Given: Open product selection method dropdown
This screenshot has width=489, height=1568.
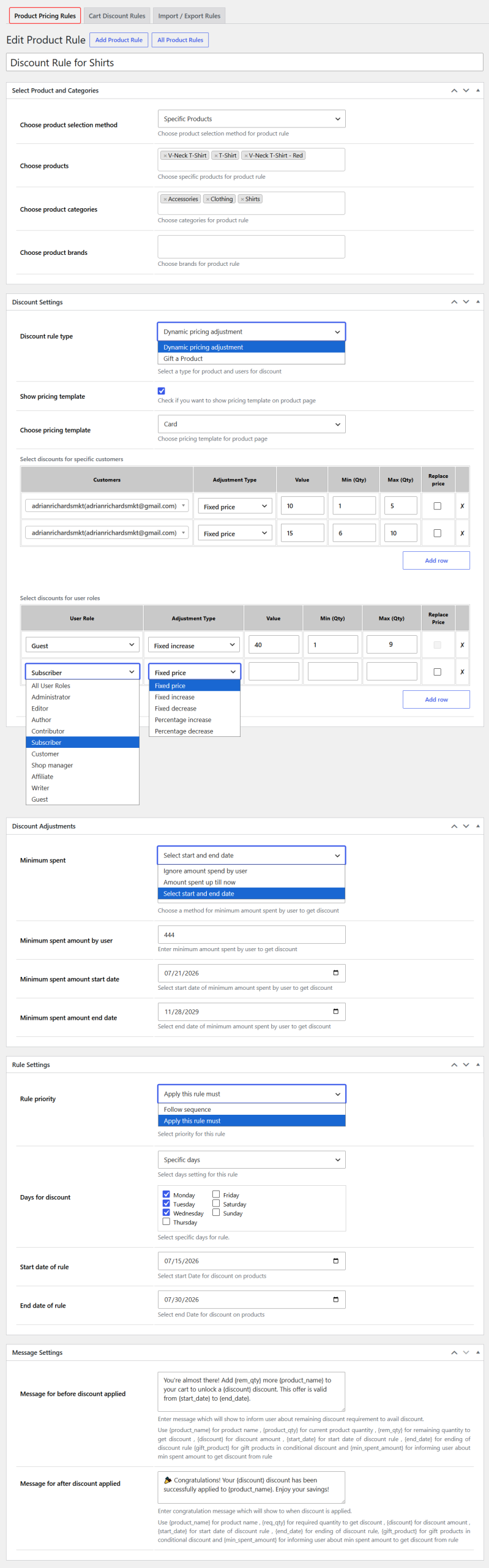Looking at the screenshot, I should (x=252, y=119).
